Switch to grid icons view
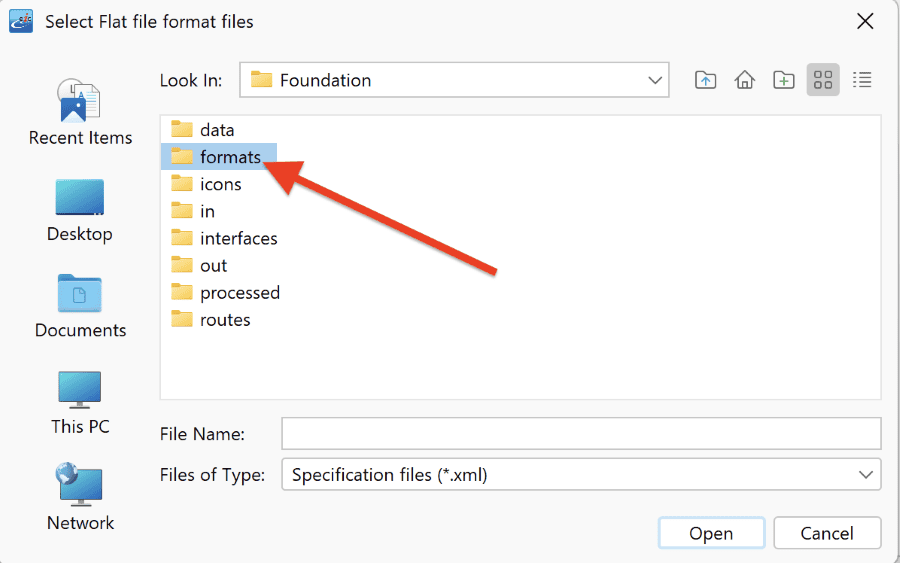Image resolution: width=900 pixels, height=563 pixels. [823, 80]
